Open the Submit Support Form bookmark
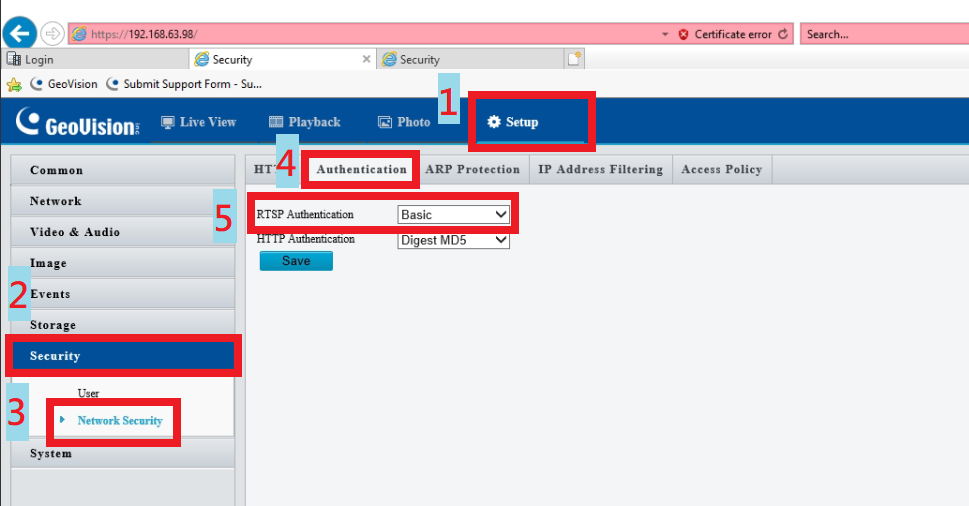This screenshot has height=506, width=969. click(x=184, y=84)
